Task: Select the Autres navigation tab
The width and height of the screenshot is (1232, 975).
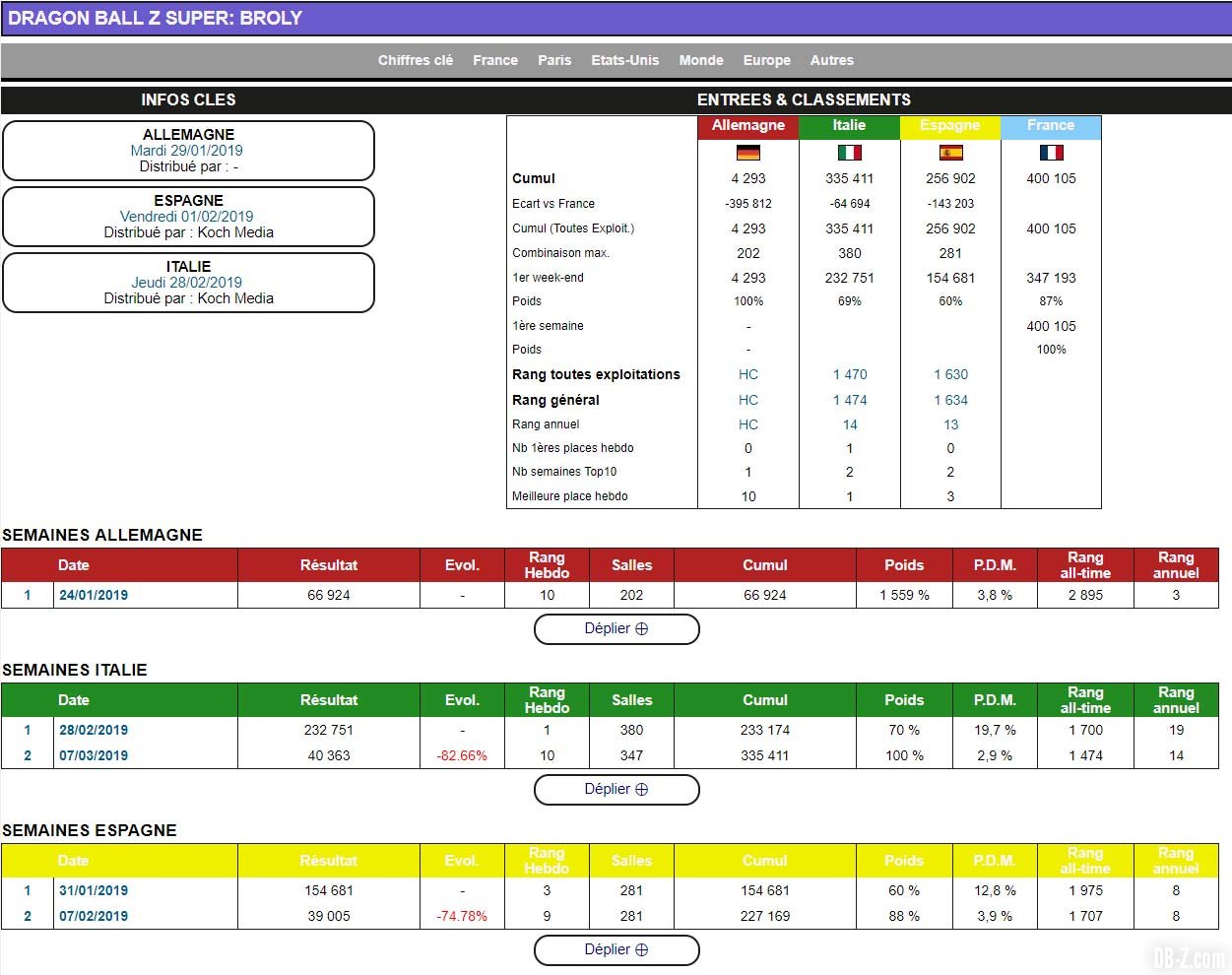Action: pyautogui.click(x=832, y=60)
